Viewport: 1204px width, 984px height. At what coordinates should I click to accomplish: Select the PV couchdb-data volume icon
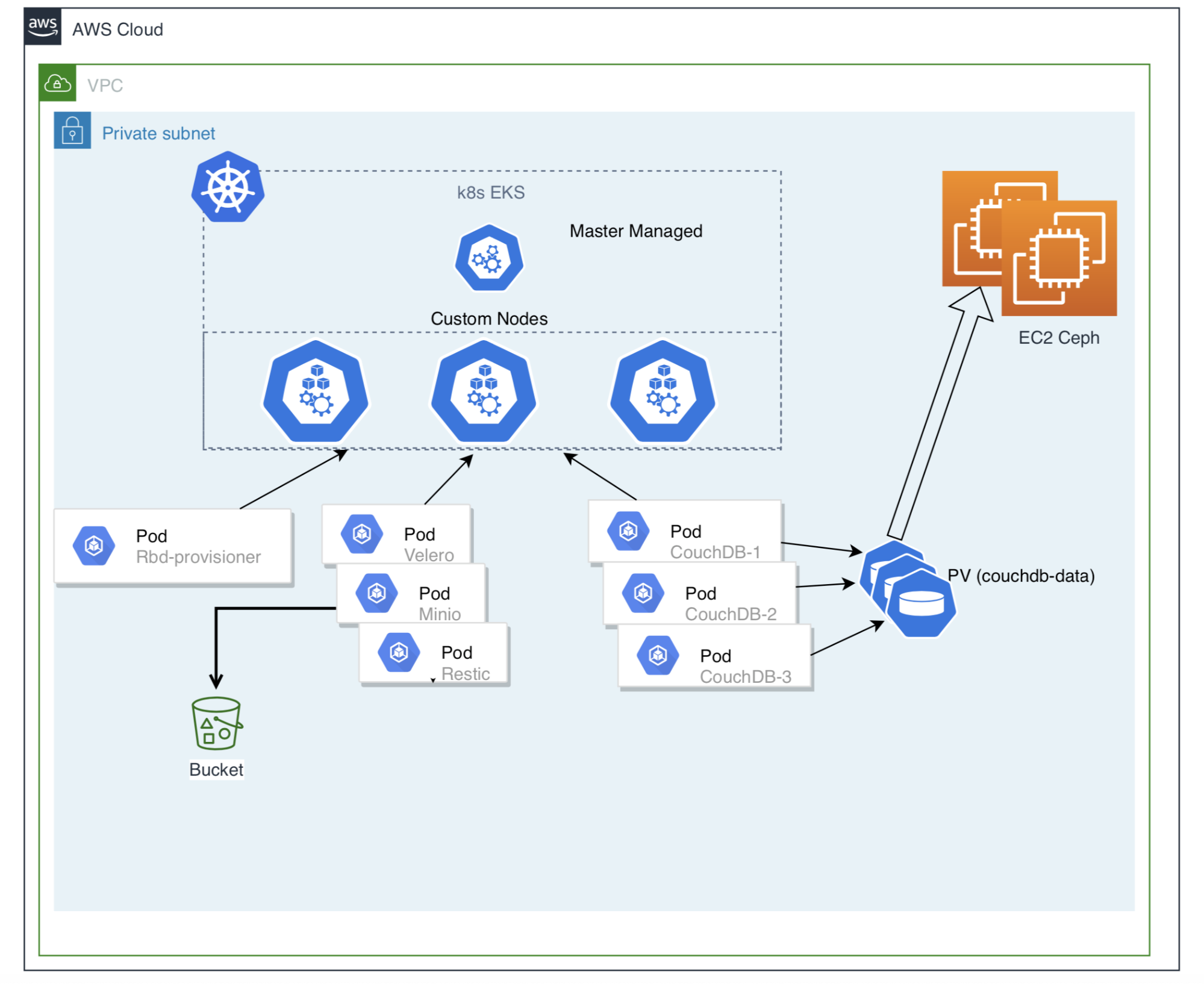point(908,589)
